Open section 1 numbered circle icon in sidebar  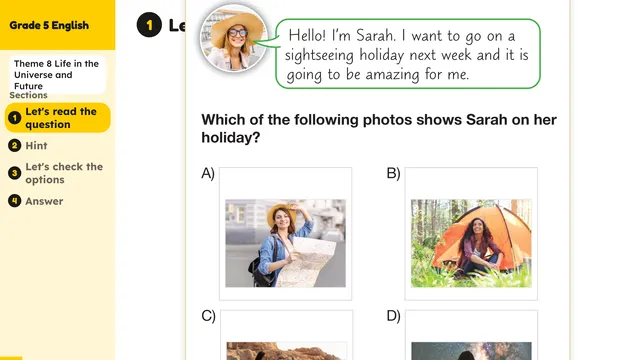click(x=15, y=118)
